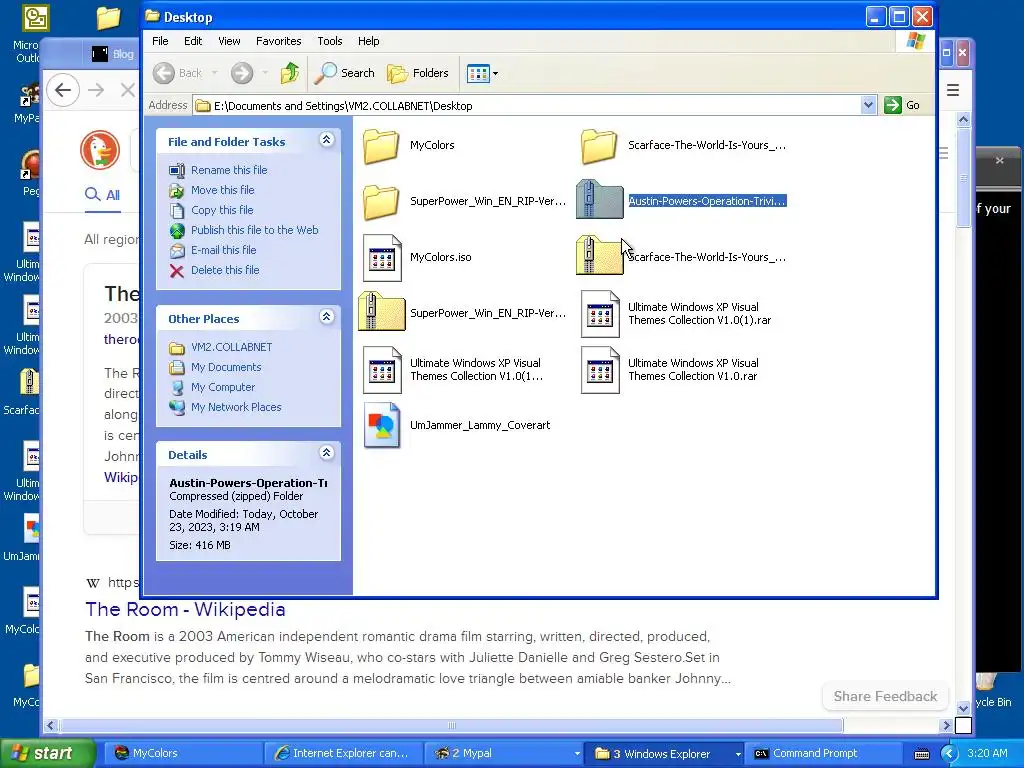Click the DuckDuckGo logo
Image resolution: width=1024 pixels, height=768 pixels.
[100, 150]
